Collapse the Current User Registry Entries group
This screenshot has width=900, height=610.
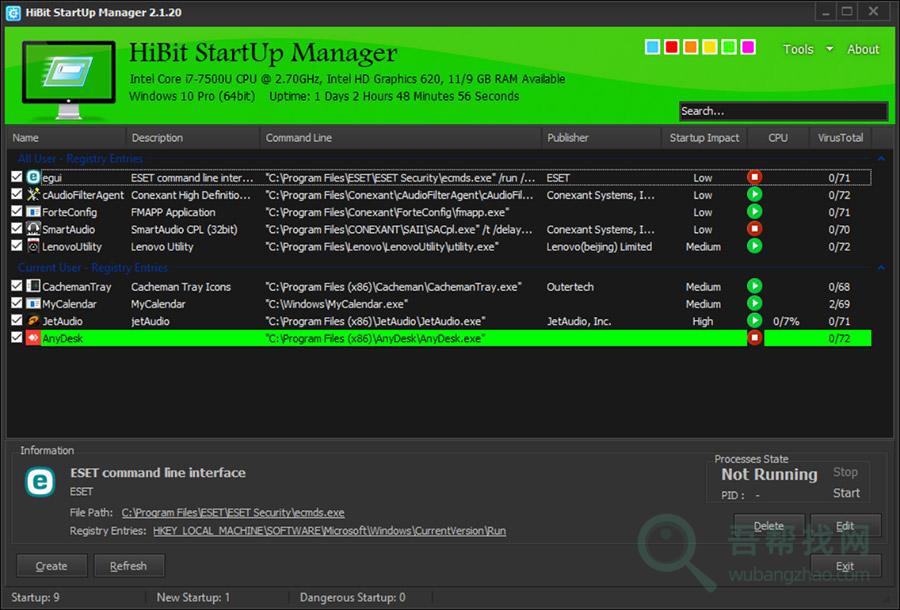[x=880, y=268]
